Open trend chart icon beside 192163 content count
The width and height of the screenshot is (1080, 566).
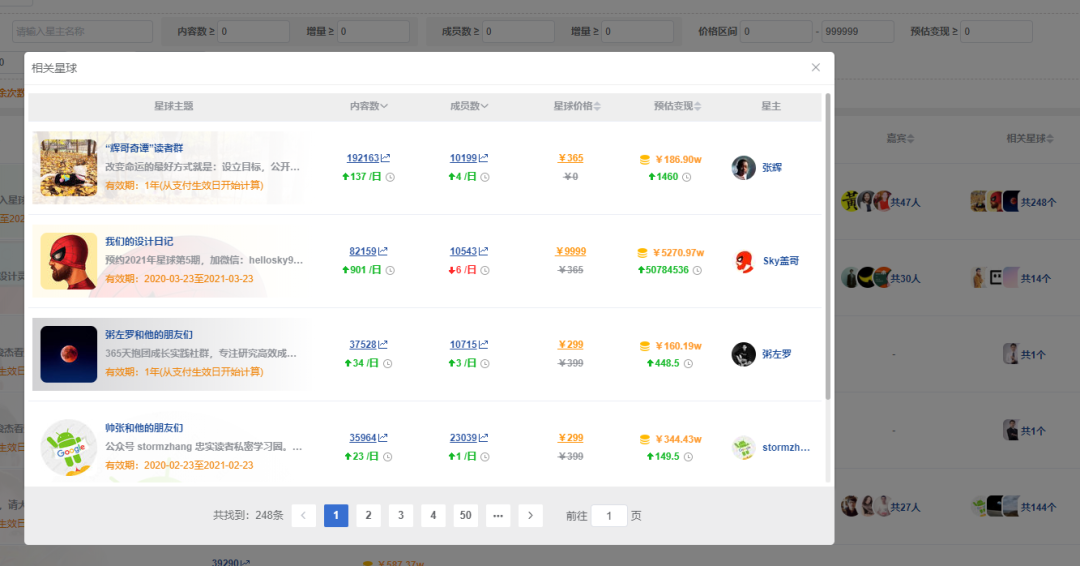coord(385,158)
